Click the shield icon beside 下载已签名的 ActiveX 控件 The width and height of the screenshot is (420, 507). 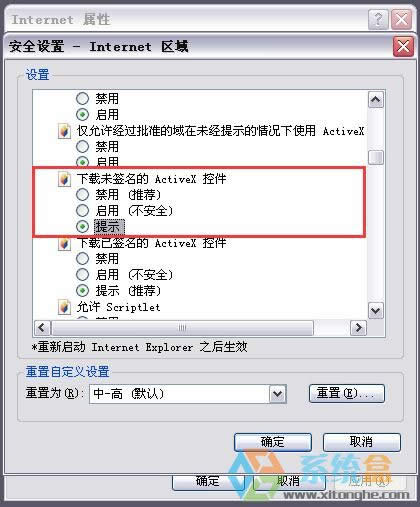point(64,243)
